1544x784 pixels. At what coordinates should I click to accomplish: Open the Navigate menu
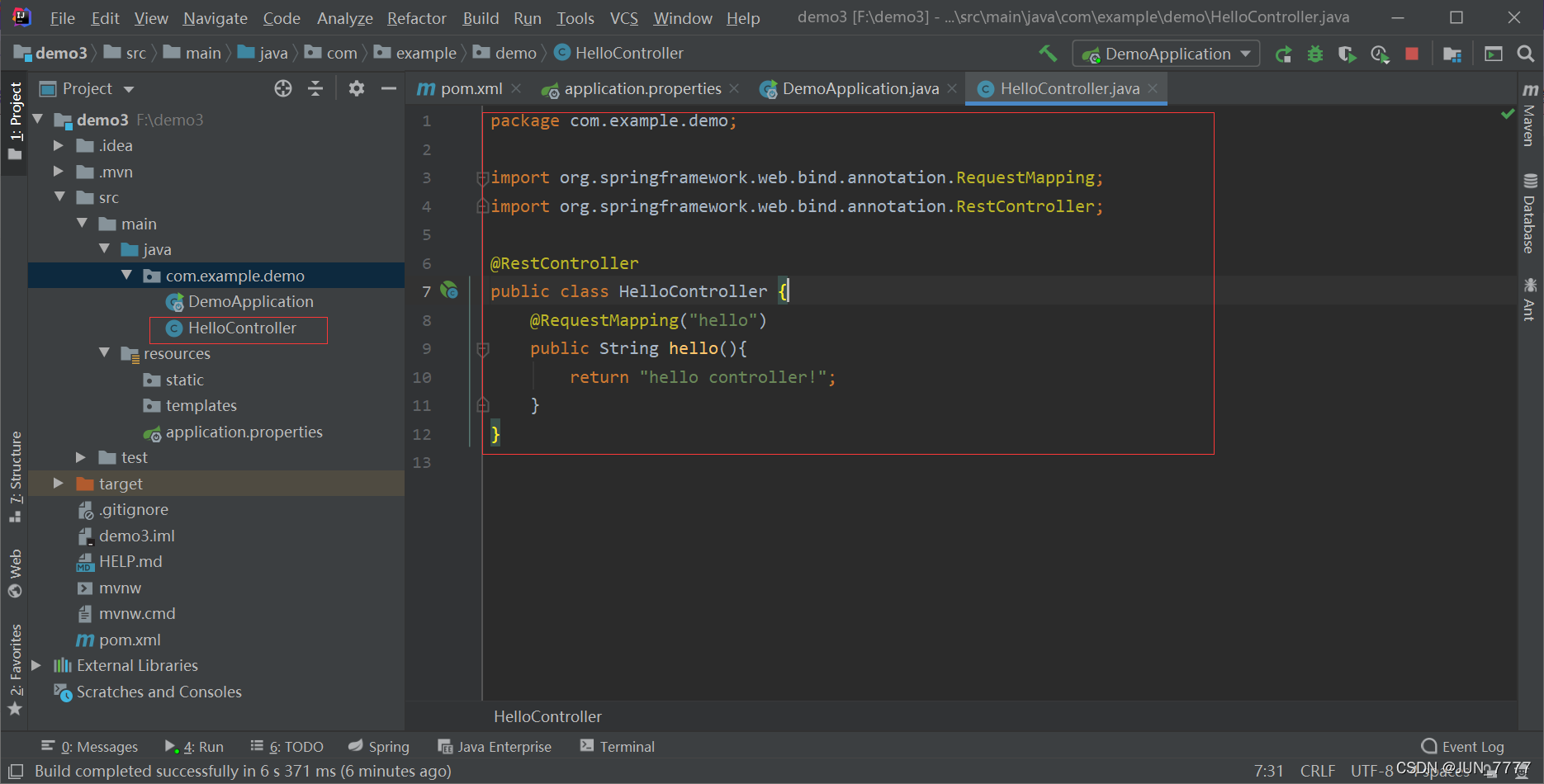pyautogui.click(x=215, y=18)
